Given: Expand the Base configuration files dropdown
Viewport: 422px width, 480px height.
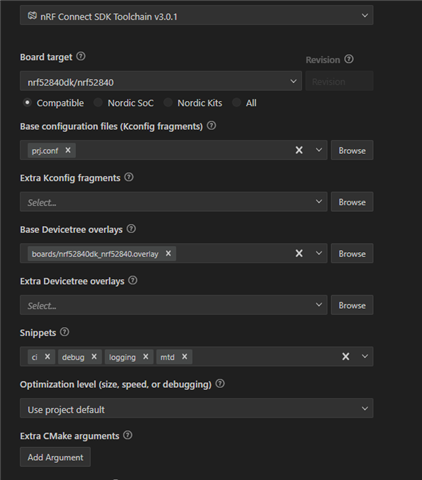Looking at the screenshot, I should (x=319, y=150).
